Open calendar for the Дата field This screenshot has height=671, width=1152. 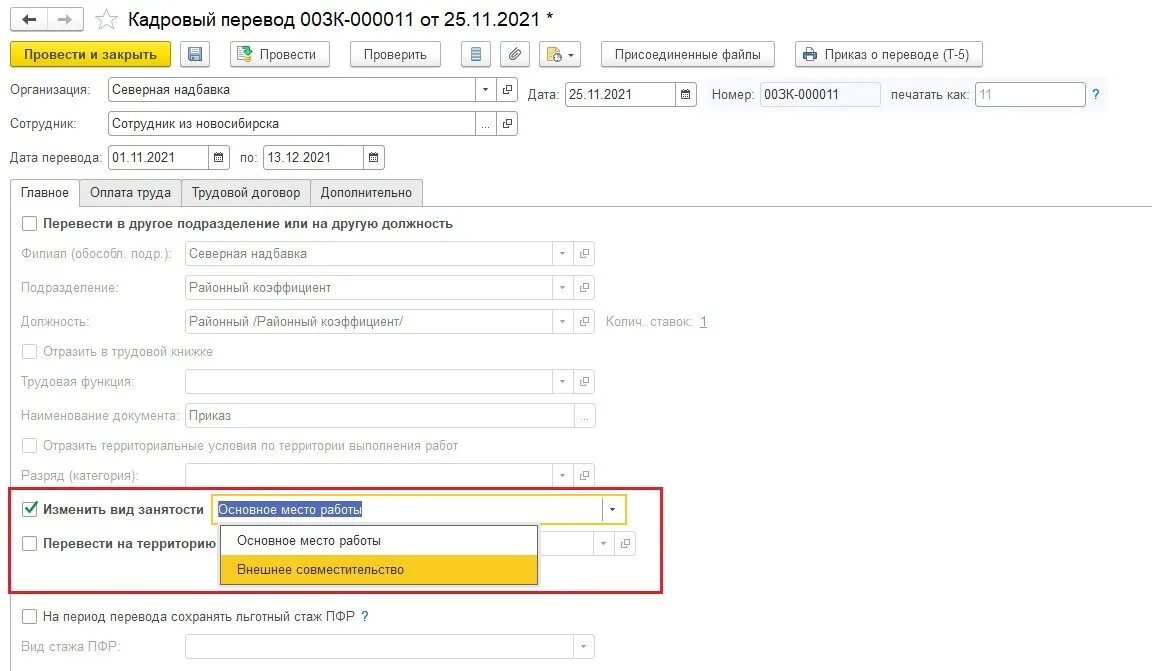click(x=685, y=94)
